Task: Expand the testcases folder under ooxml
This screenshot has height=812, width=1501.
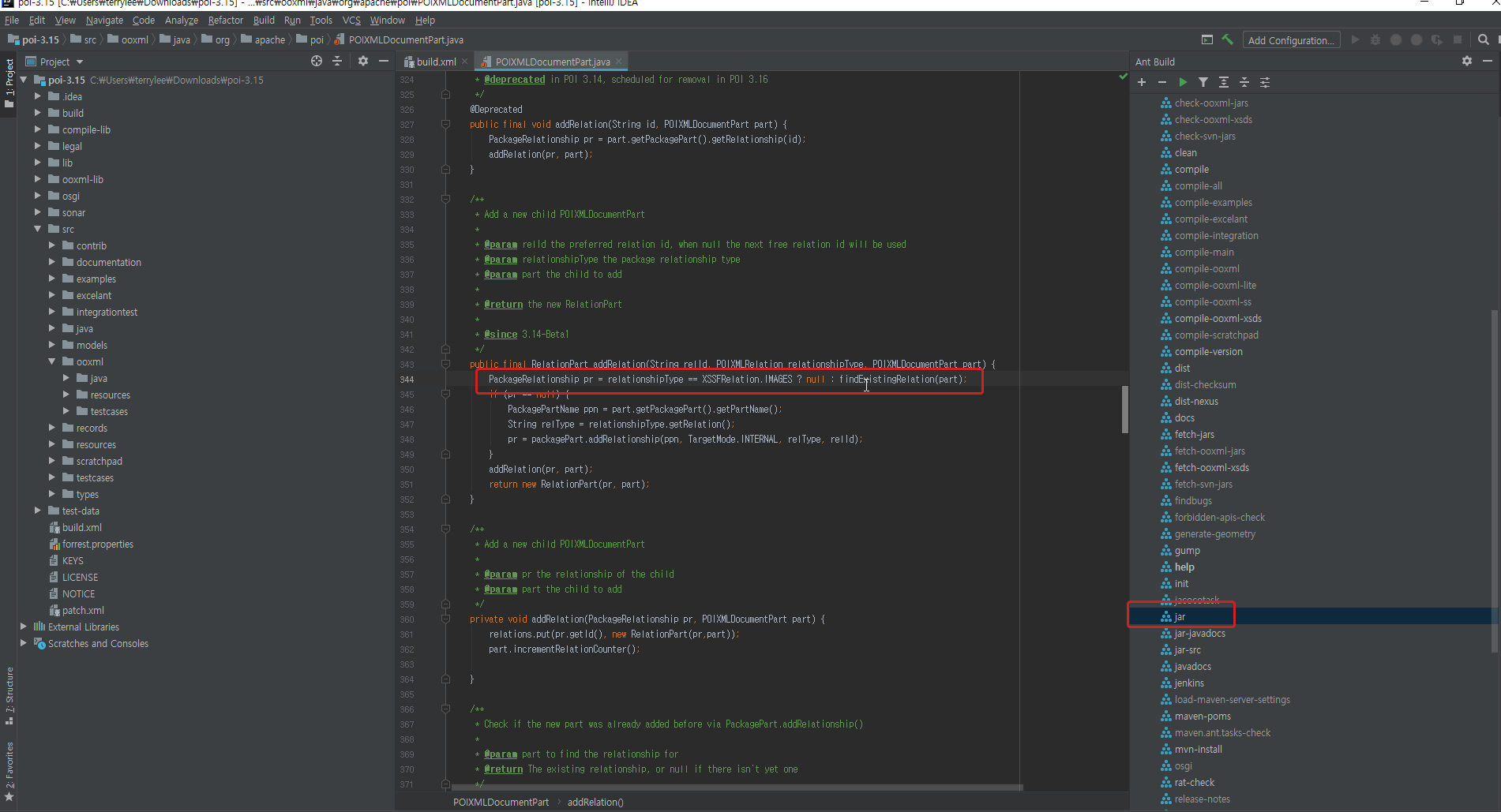Action: click(66, 411)
